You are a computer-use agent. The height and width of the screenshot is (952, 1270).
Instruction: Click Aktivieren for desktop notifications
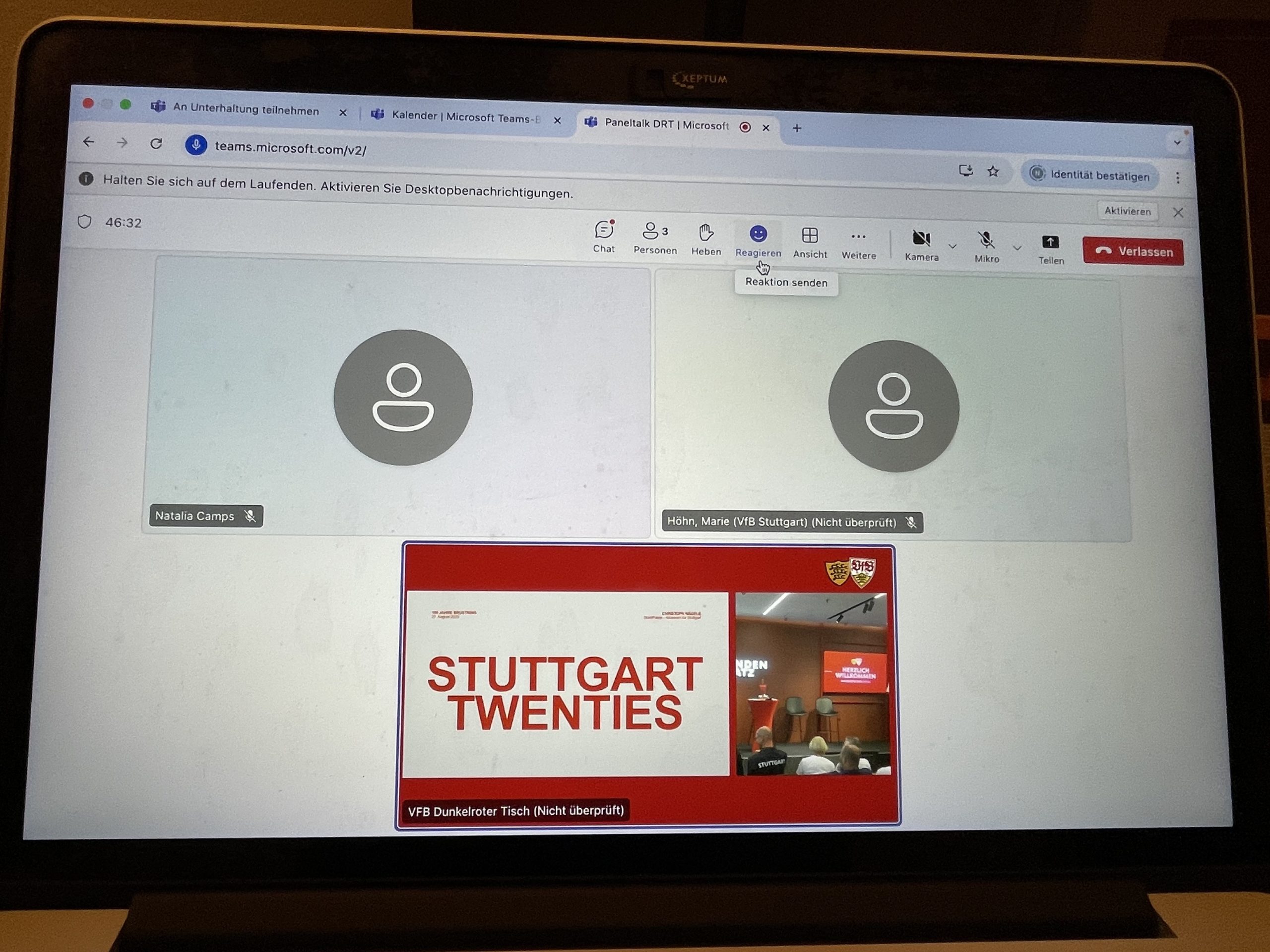click(1127, 211)
